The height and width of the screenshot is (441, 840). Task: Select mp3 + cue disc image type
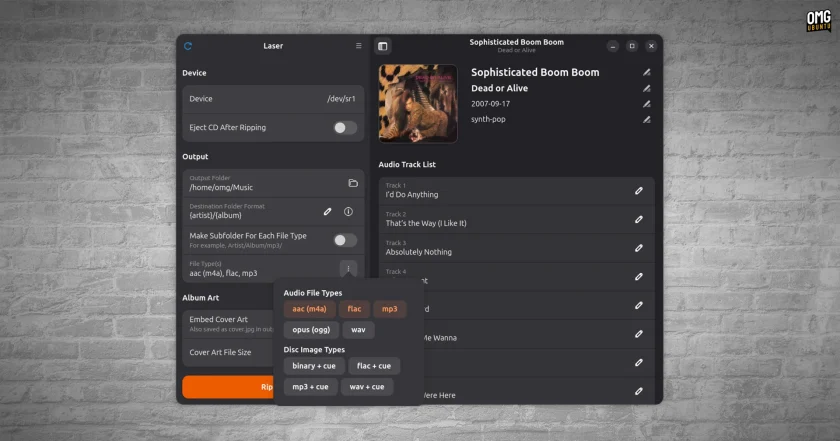point(310,387)
